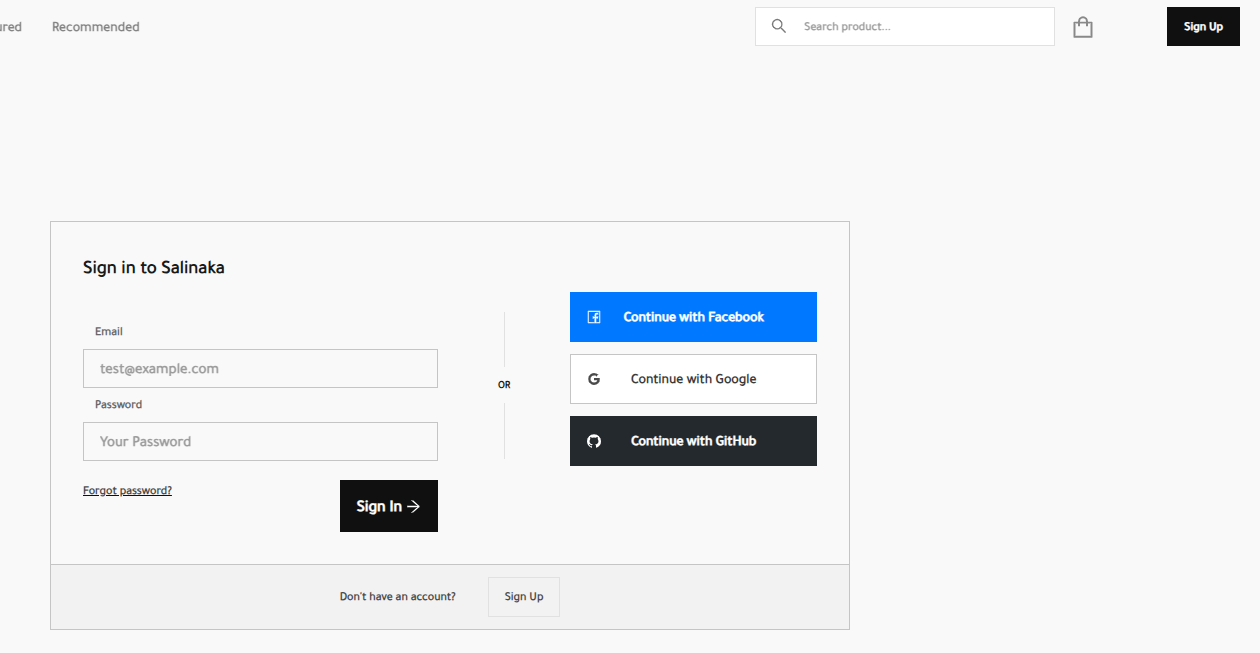Screen dimensions: 1260x653
Task: Click the magnifying glass search icon
Action: click(778, 26)
